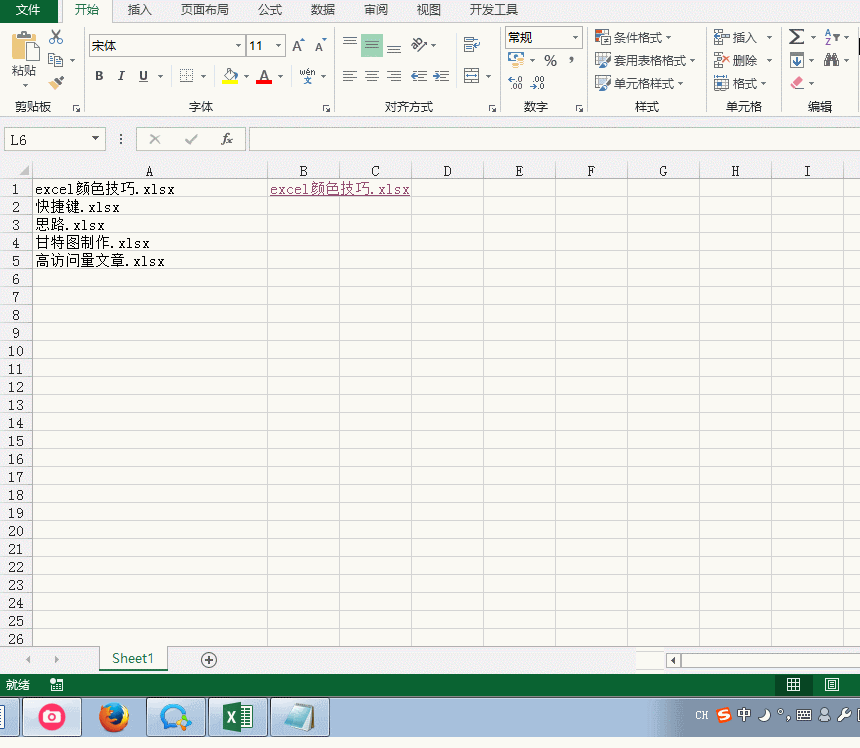Image resolution: width=860 pixels, height=748 pixels.
Task: Toggle center text horizontally
Action: click(x=372, y=76)
